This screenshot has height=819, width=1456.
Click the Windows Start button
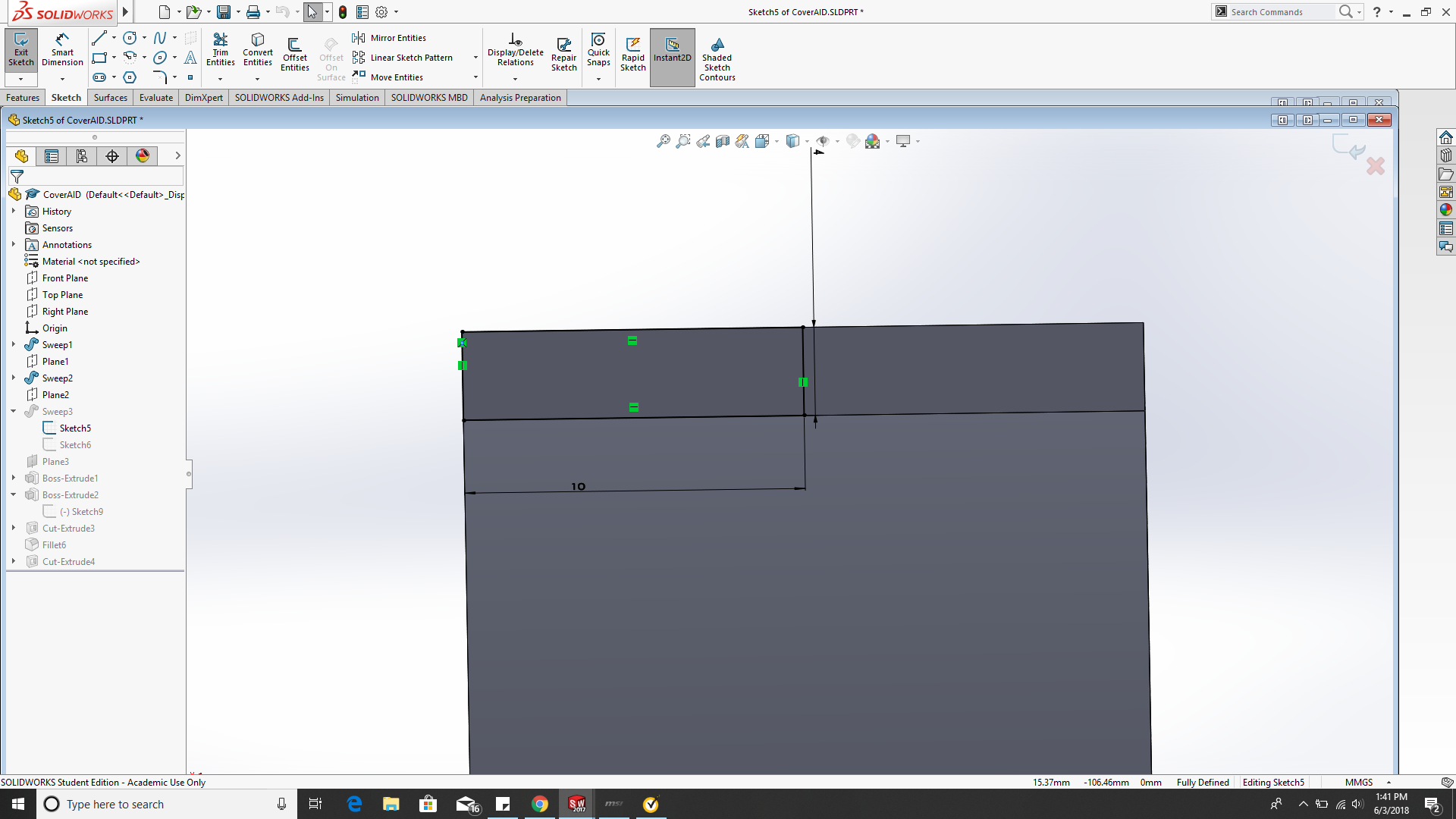18,805
